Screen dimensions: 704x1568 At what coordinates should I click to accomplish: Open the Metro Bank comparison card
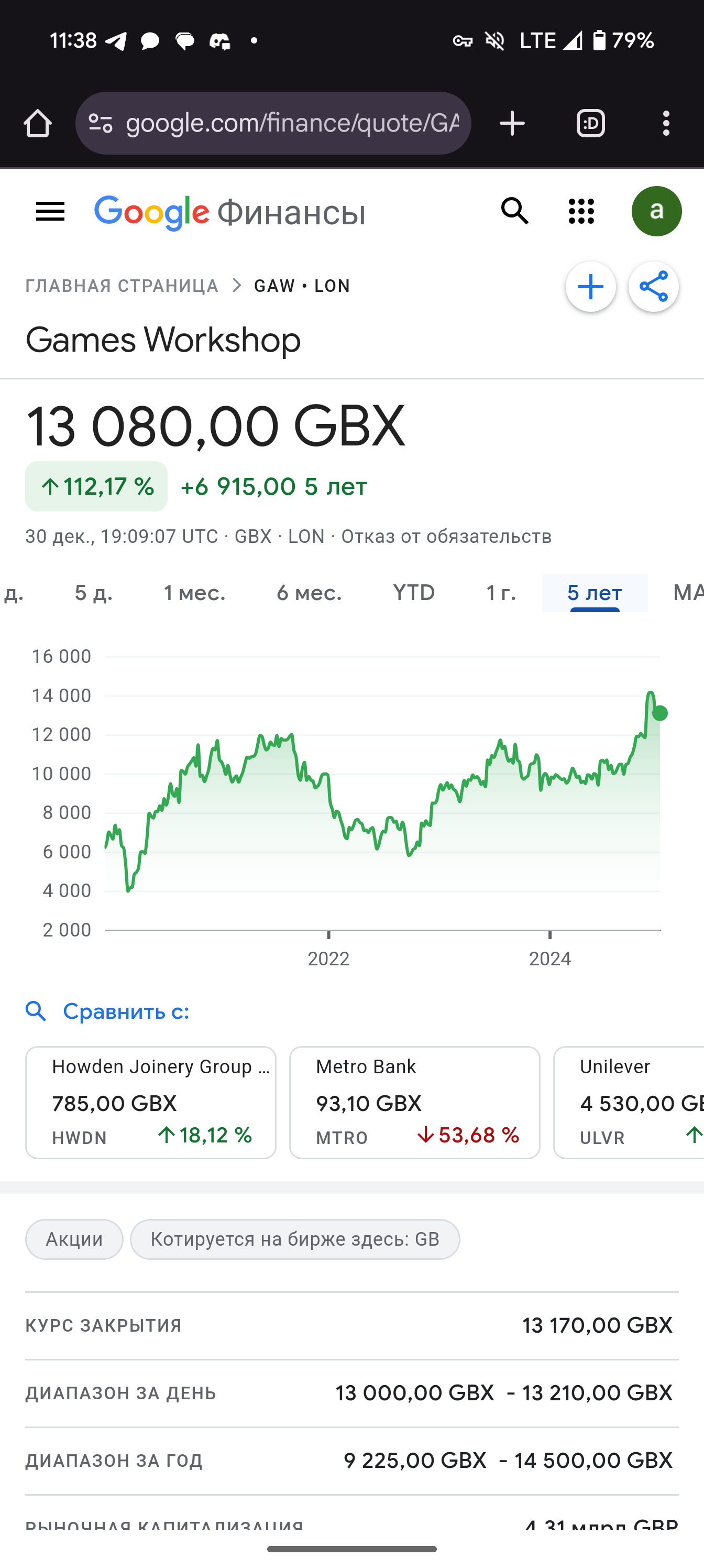point(414,1102)
